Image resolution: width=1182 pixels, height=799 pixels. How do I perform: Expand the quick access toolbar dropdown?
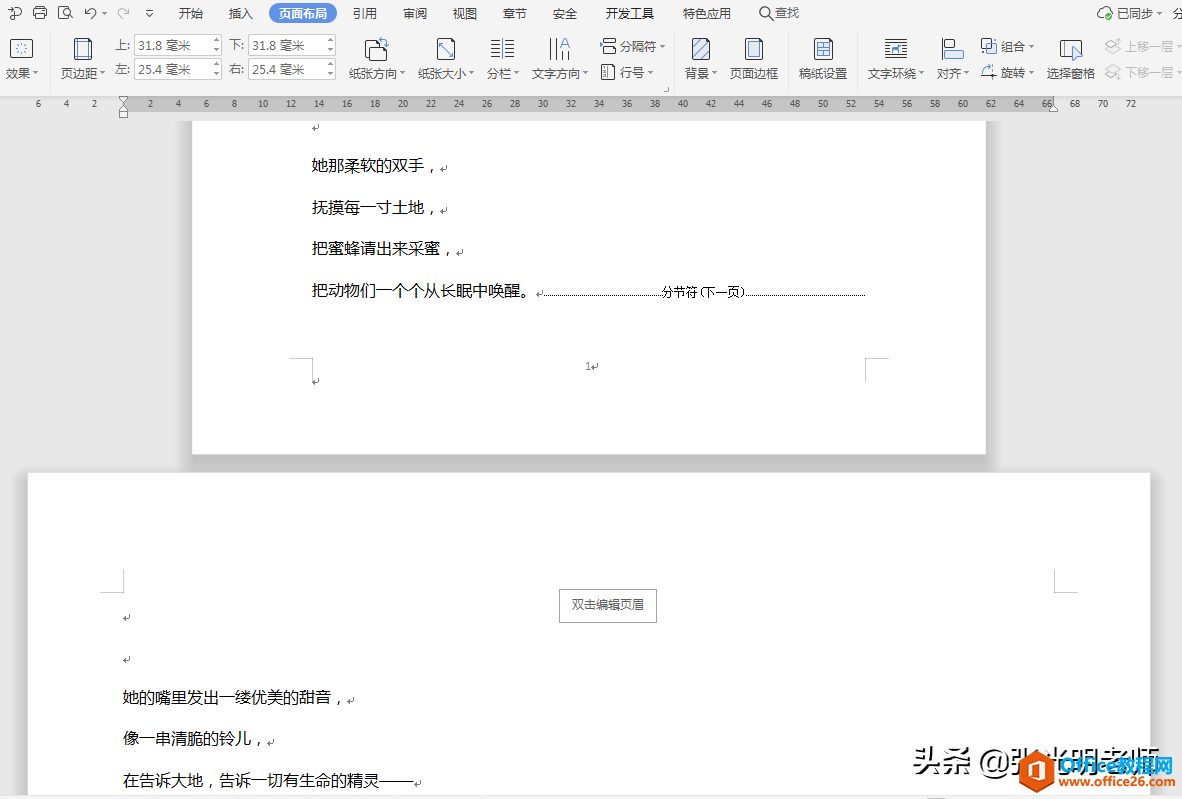[x=149, y=14]
